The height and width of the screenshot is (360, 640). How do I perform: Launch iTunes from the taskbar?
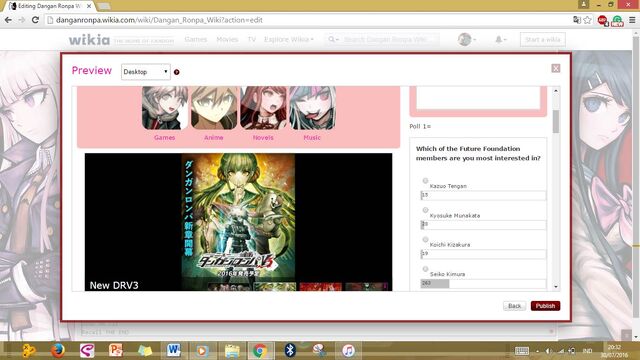(348, 350)
